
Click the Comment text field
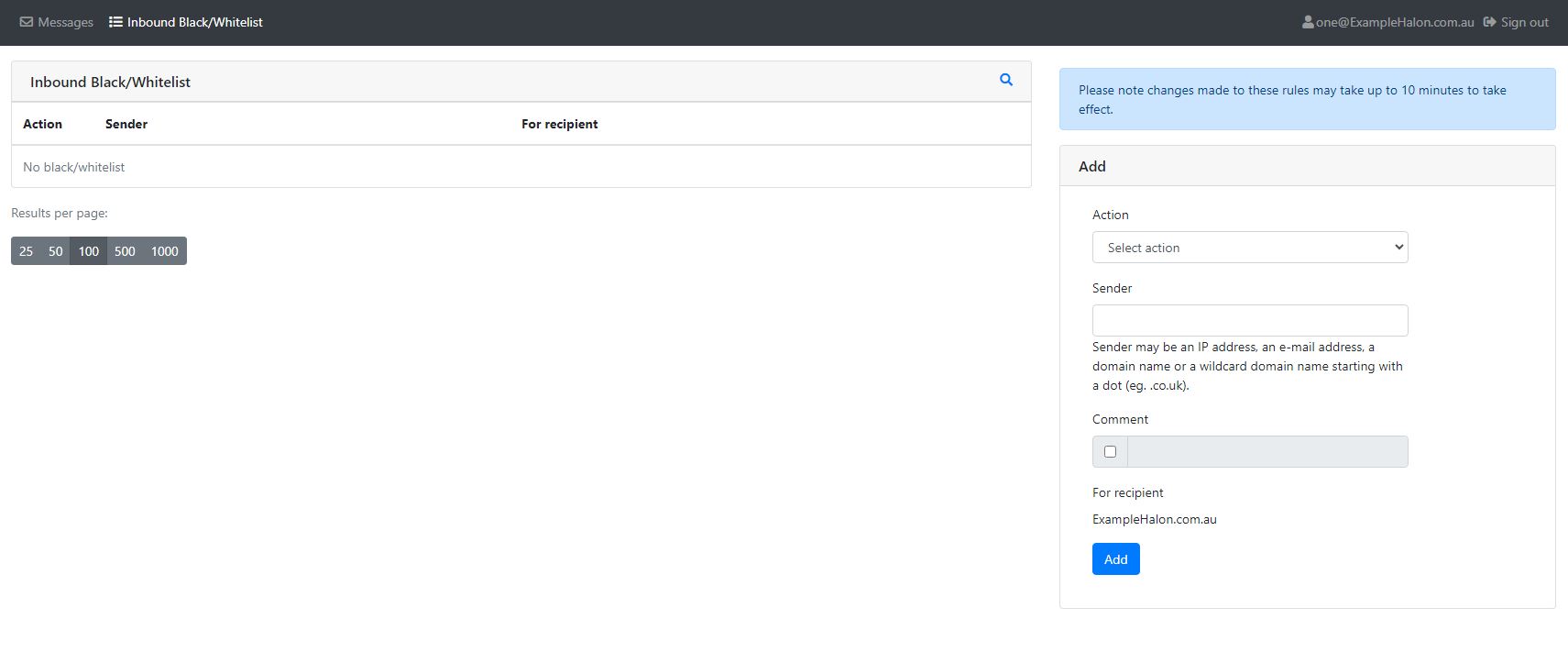(x=1266, y=452)
